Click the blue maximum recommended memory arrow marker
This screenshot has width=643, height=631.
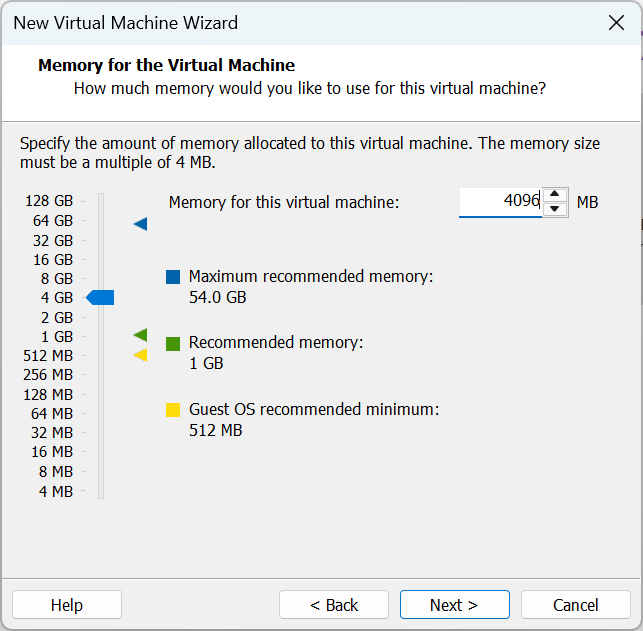point(141,224)
